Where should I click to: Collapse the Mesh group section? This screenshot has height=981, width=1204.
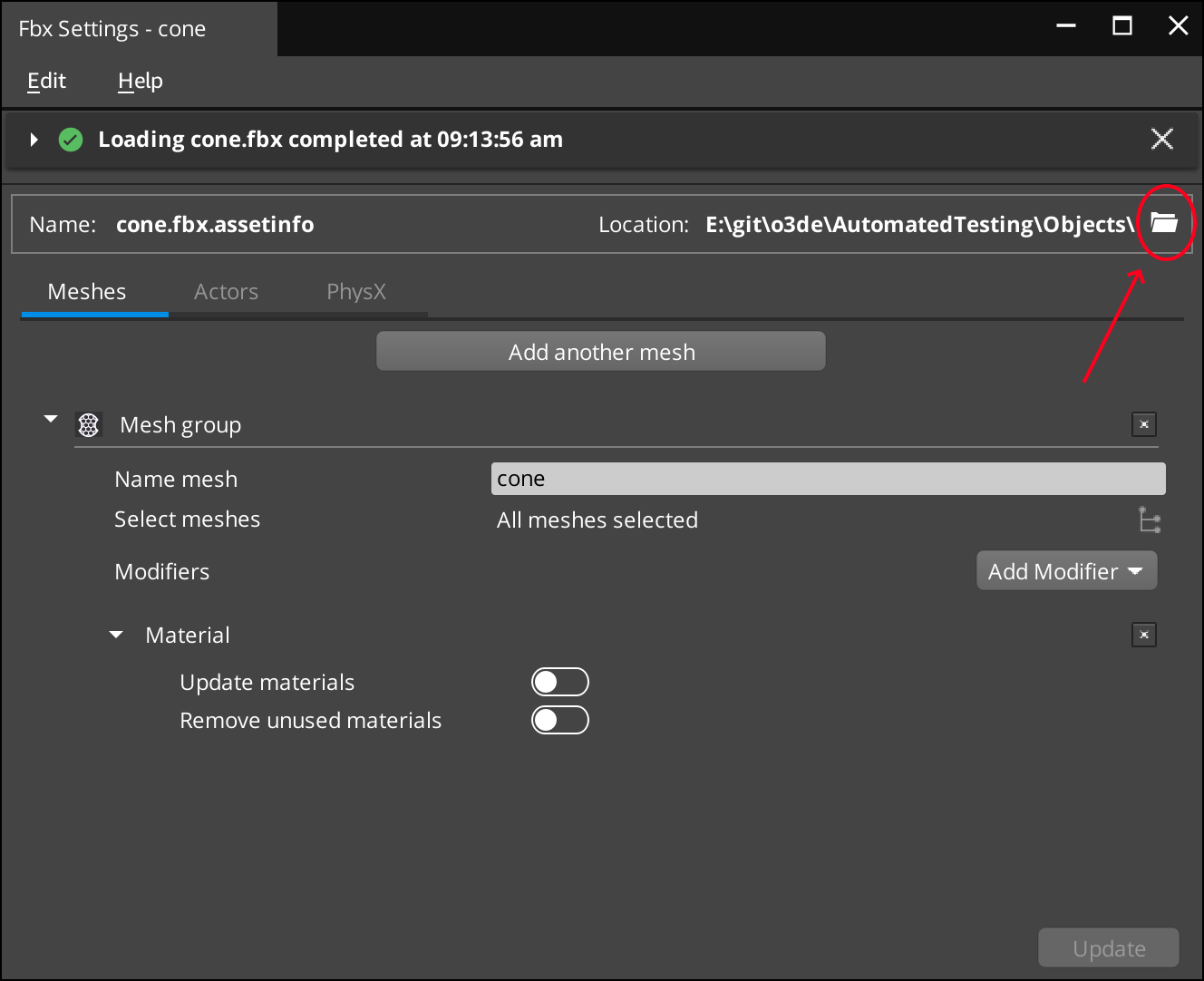click(x=51, y=419)
